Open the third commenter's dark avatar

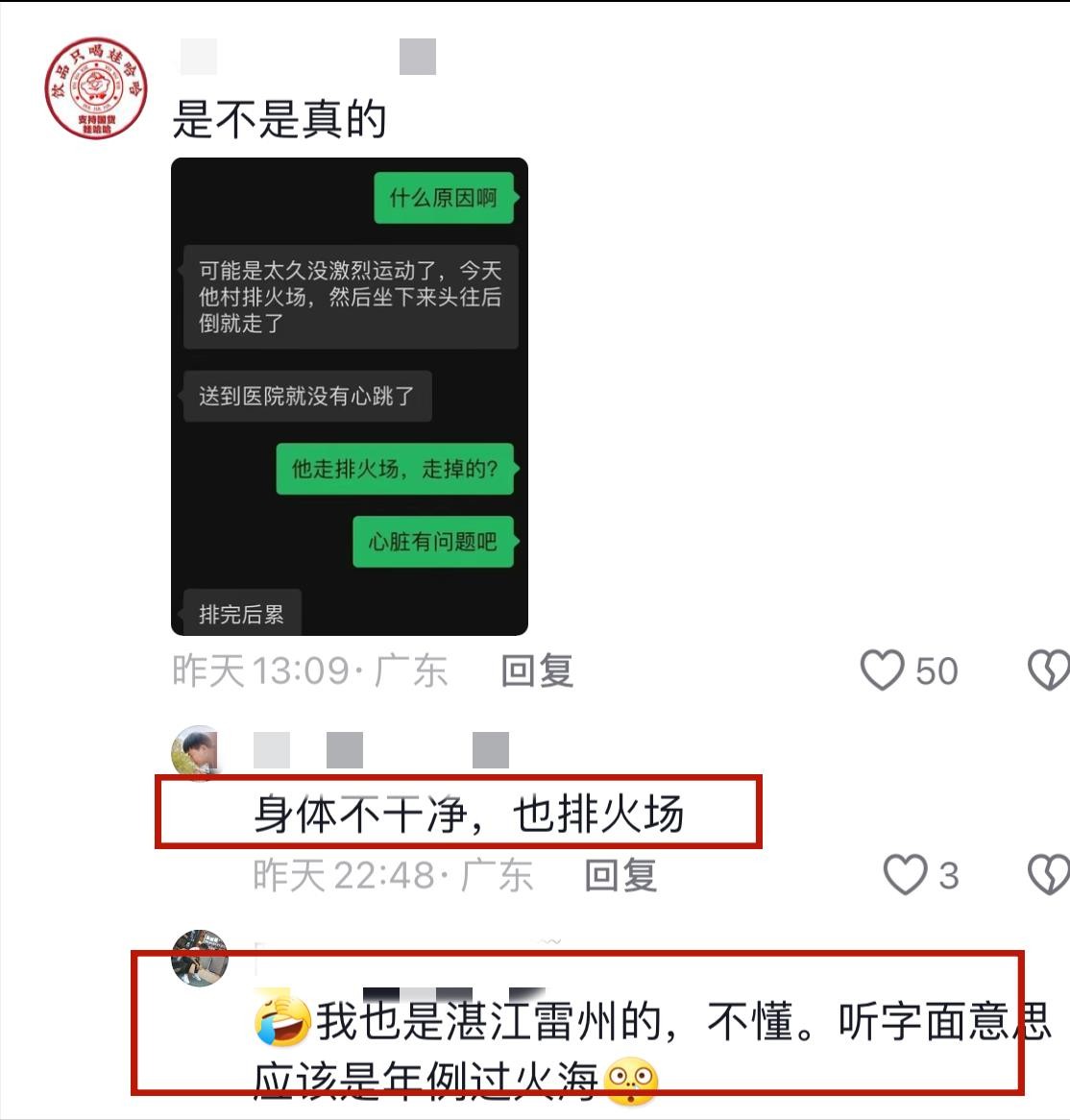tap(199, 958)
